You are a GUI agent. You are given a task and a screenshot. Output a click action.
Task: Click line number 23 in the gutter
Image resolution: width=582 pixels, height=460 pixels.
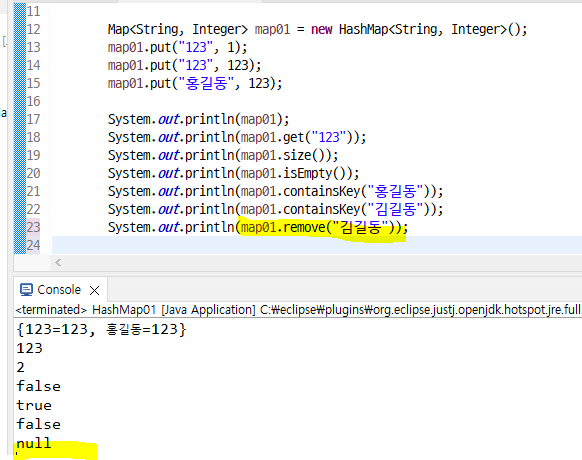33,227
